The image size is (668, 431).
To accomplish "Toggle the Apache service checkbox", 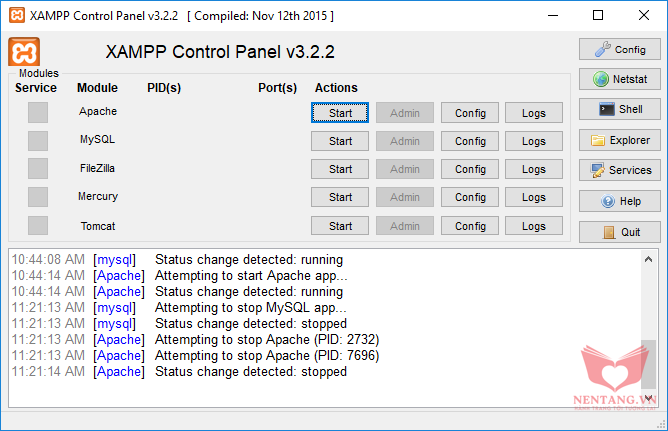I will pyautogui.click(x=38, y=112).
